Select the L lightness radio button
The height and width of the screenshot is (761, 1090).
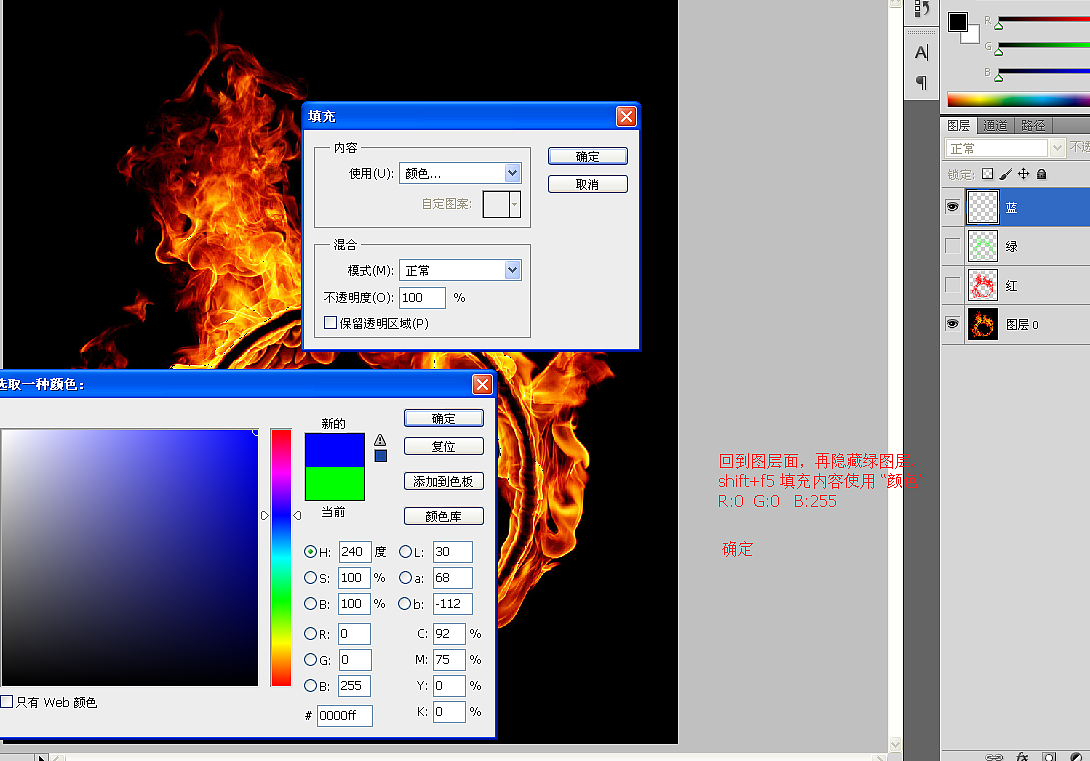tap(405, 552)
